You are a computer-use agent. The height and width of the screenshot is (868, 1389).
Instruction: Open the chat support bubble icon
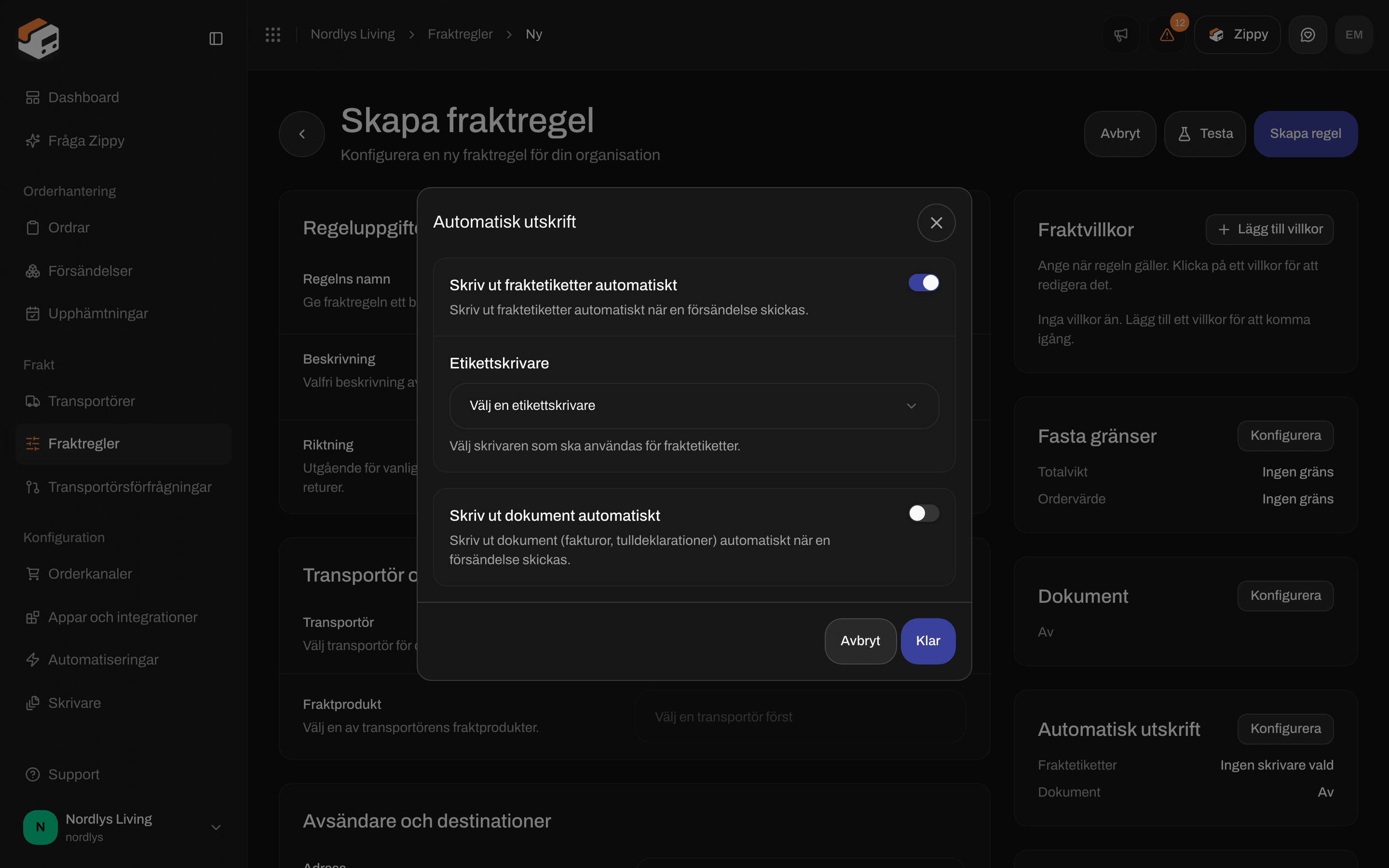[1307, 34]
